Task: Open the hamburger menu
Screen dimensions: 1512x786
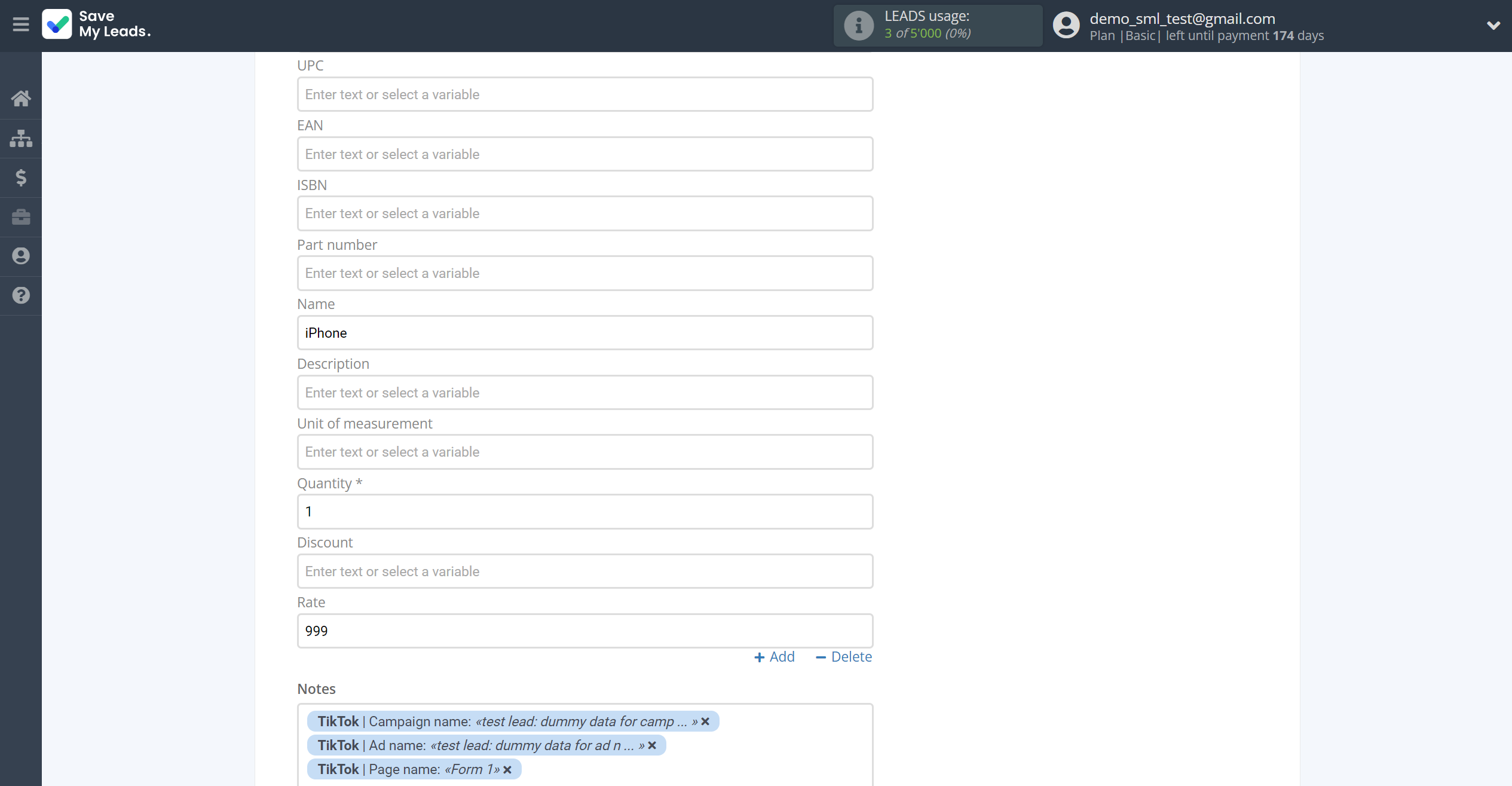Action: [21, 25]
